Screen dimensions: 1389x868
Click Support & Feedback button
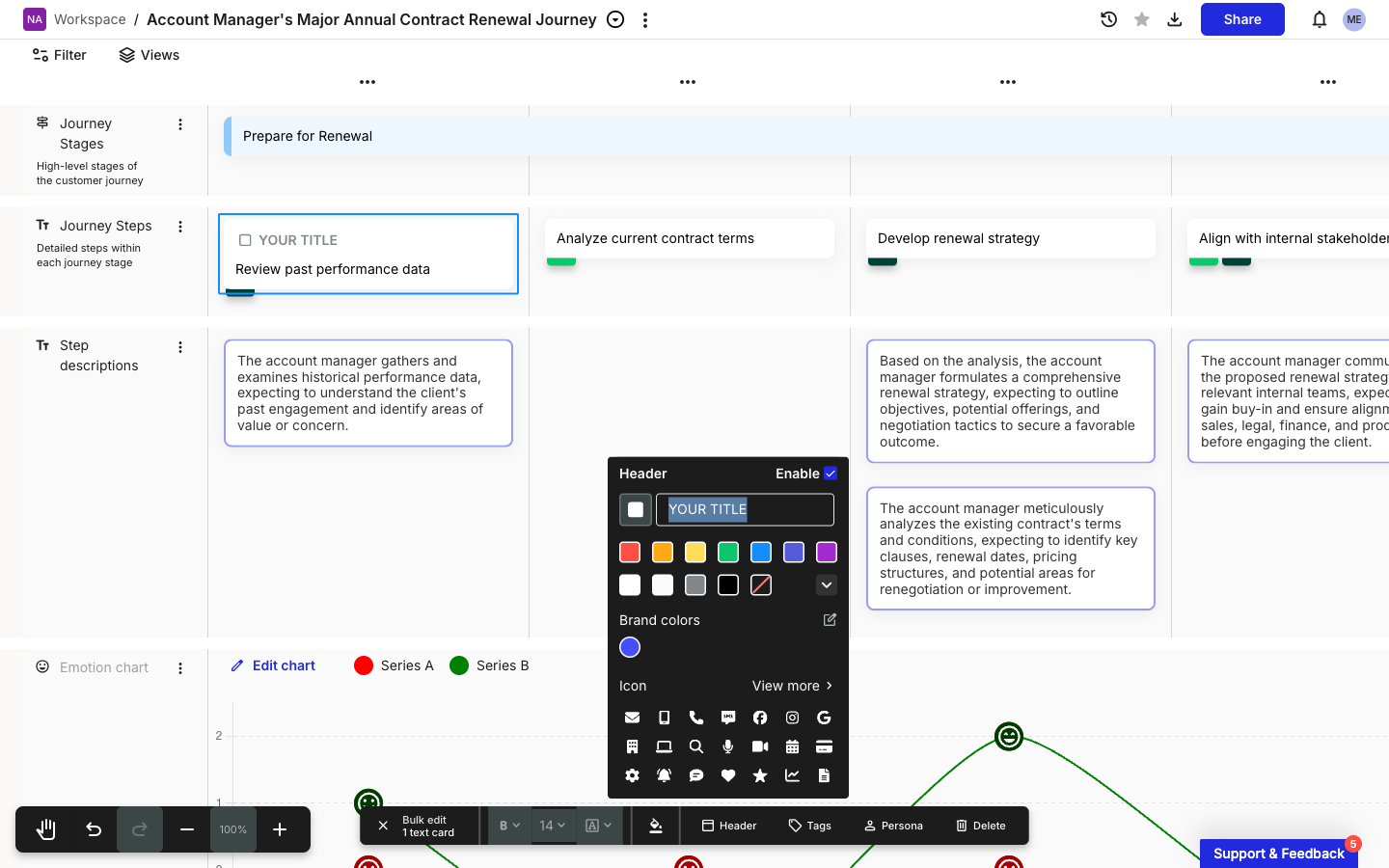point(1279,854)
